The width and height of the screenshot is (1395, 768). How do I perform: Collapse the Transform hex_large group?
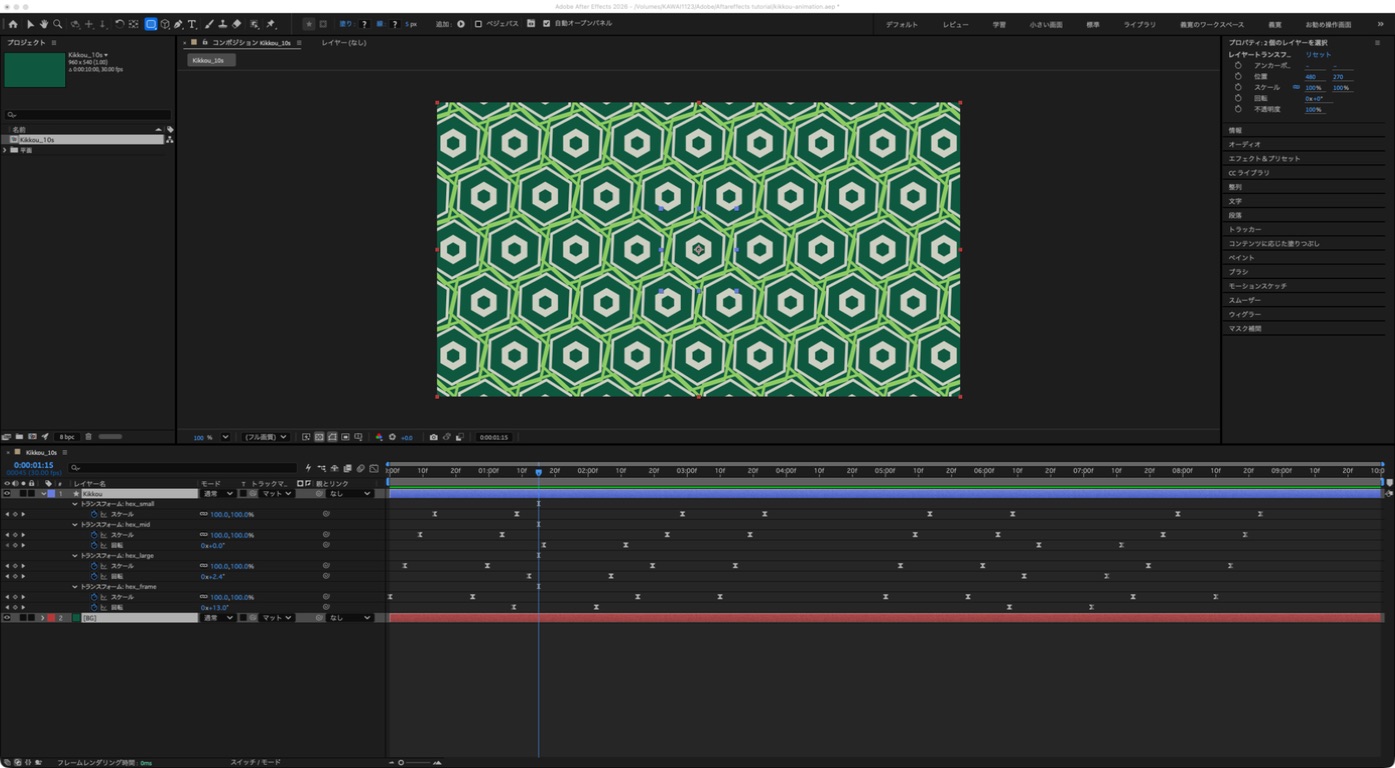75,556
